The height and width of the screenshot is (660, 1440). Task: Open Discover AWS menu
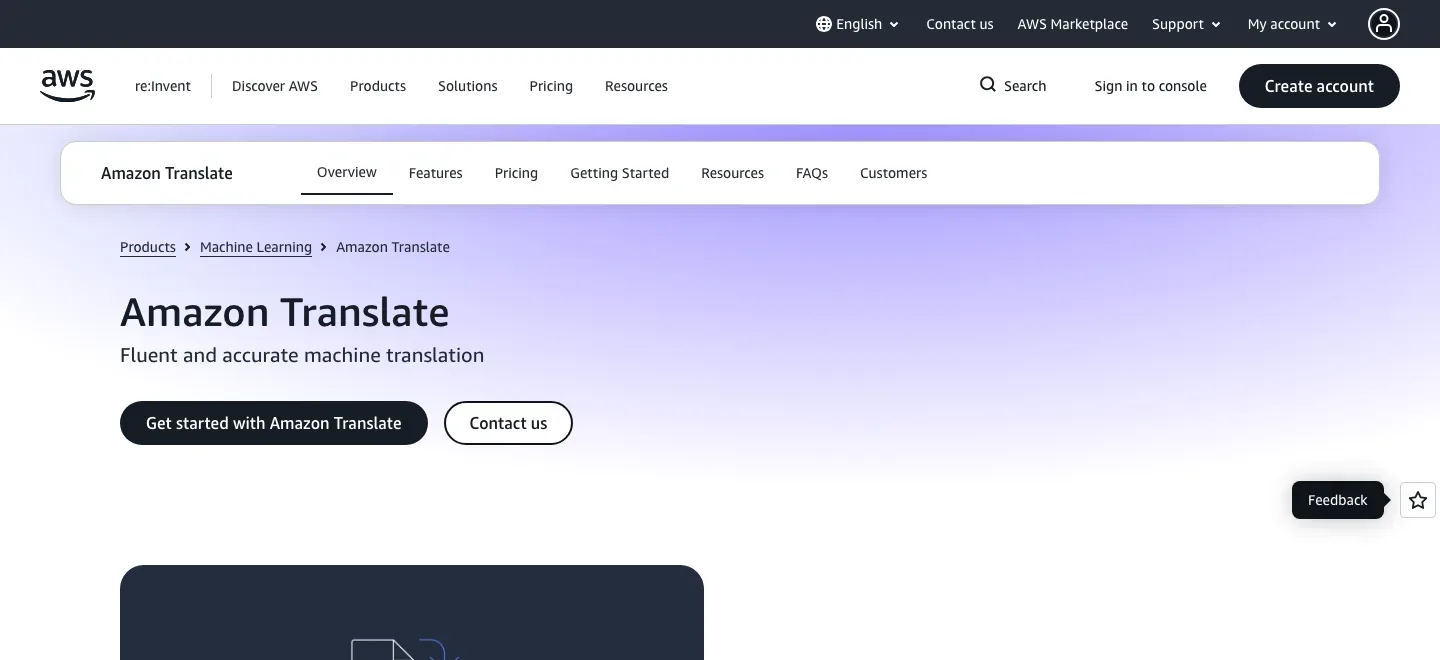click(275, 86)
